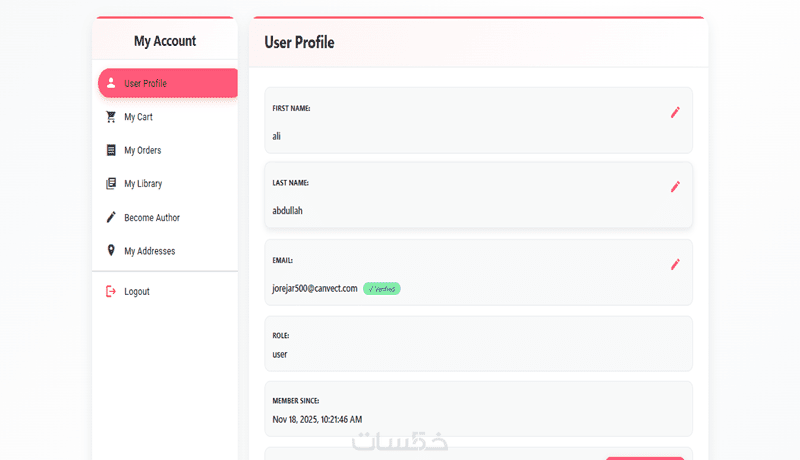
Task: Click the "LAST NAME:" label
Action: [x=290, y=183]
